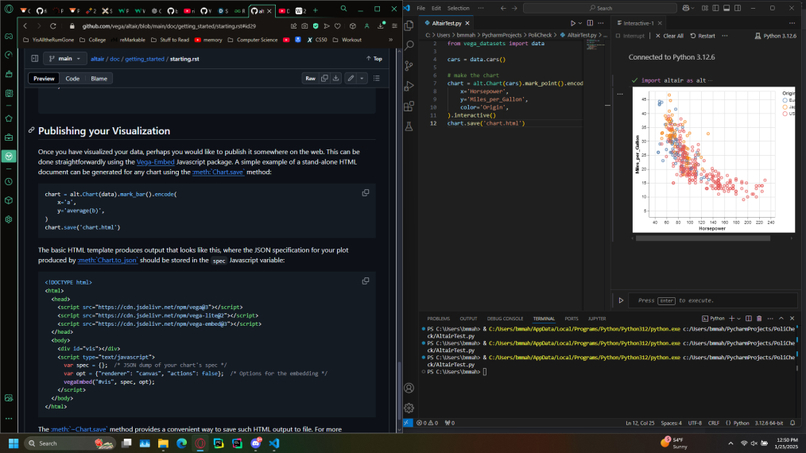The height and width of the screenshot is (453, 806).
Task: Download the raw starting.rst file
Action: pos(336,79)
